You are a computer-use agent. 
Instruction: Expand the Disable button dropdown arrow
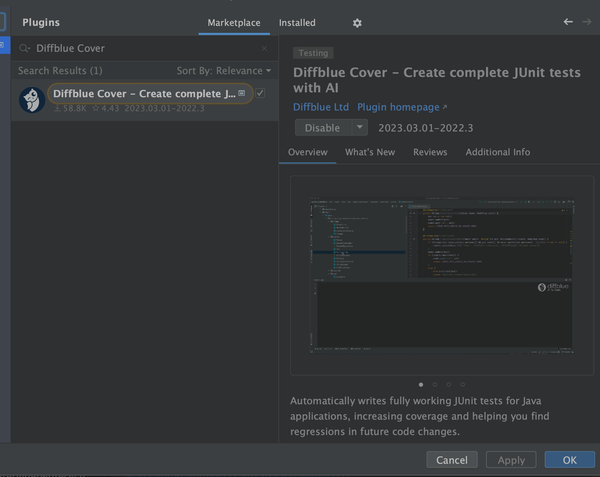click(358, 128)
